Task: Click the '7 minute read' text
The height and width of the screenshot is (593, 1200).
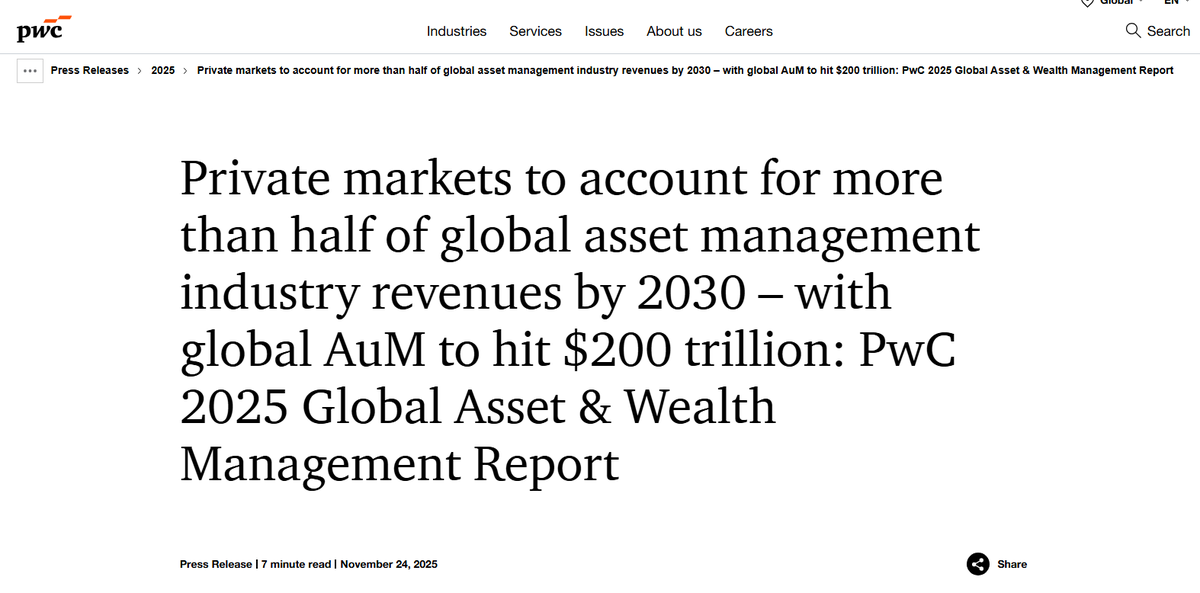Action: coord(296,564)
